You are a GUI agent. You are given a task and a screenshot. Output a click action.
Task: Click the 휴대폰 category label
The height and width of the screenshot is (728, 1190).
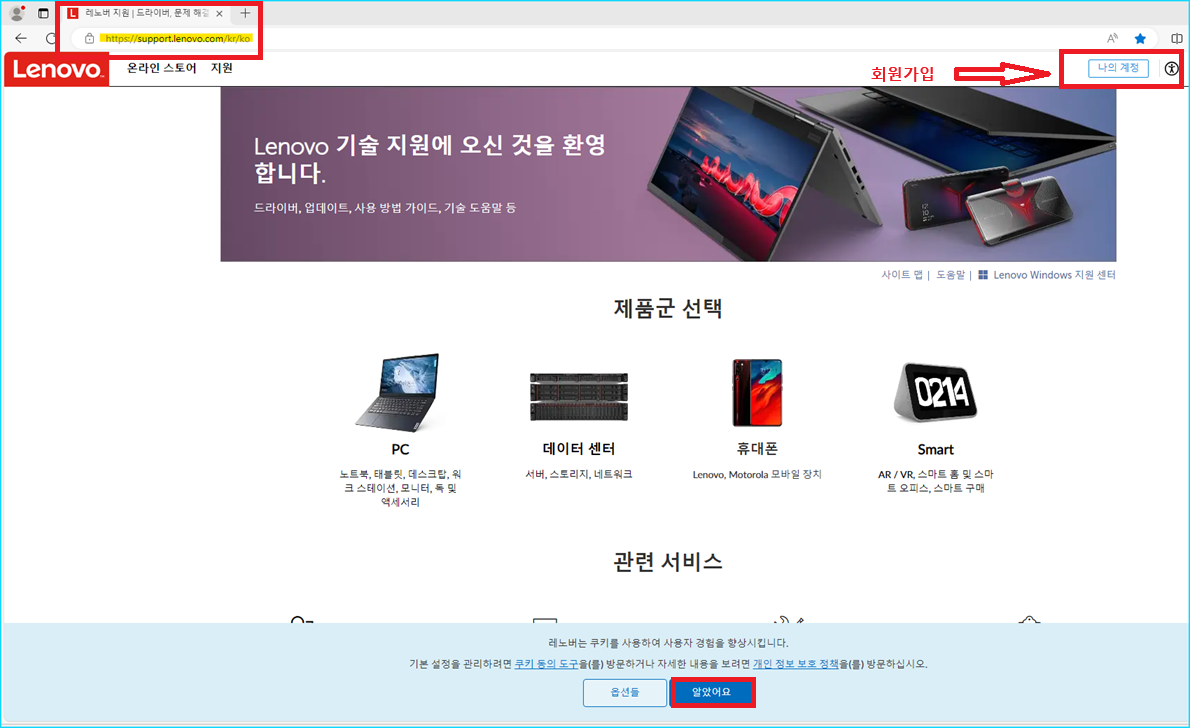point(757,449)
